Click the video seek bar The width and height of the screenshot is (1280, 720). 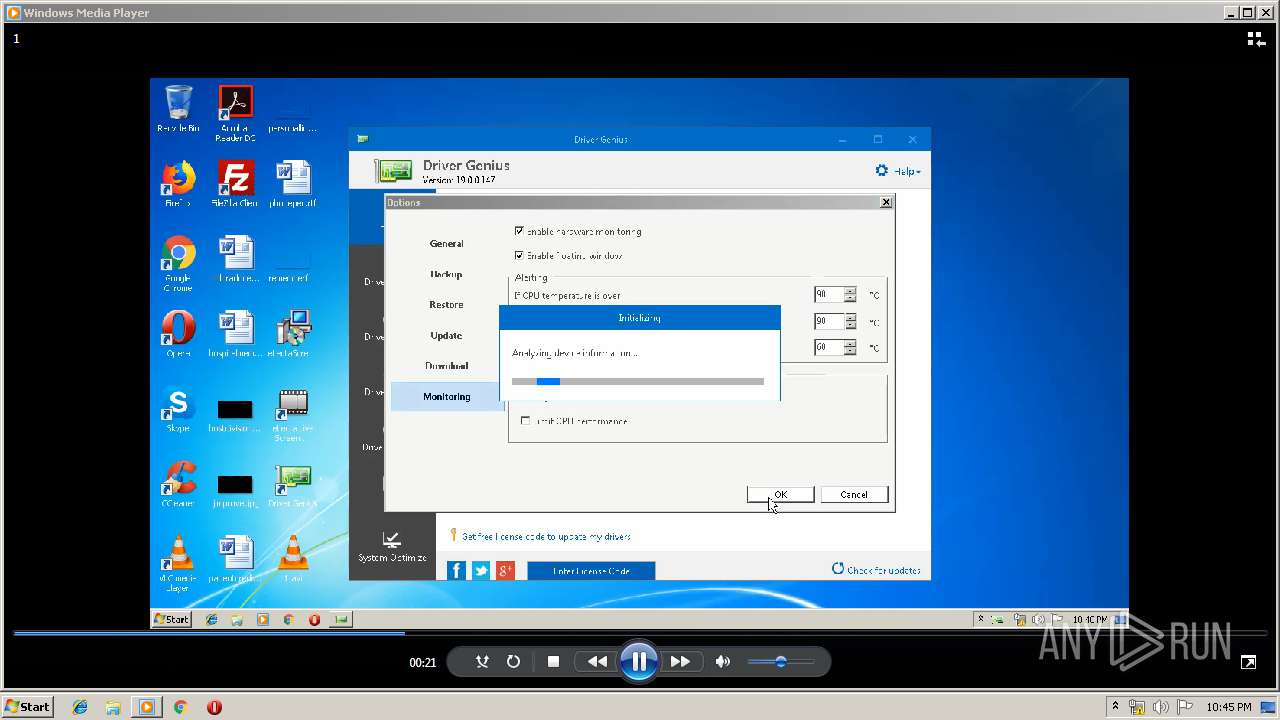point(640,633)
